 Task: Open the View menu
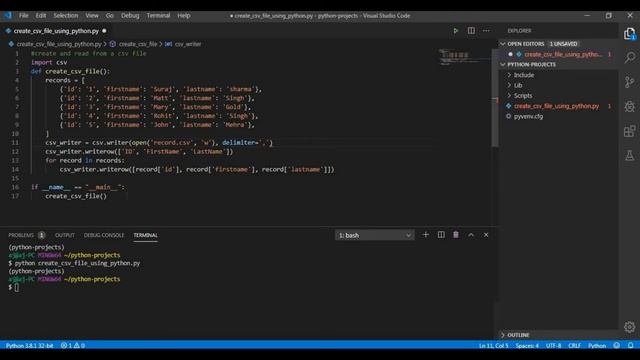92,16
